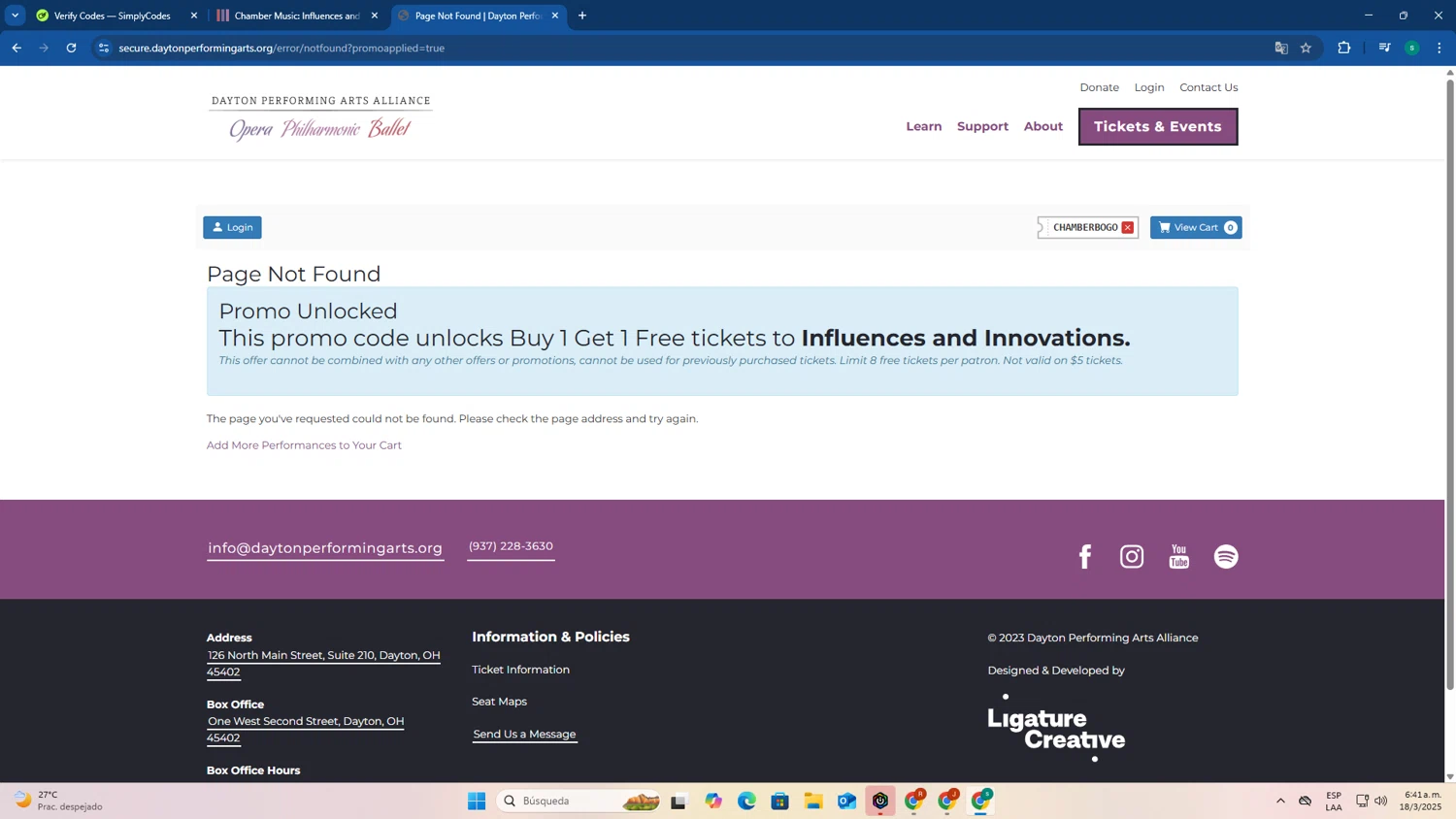The height and width of the screenshot is (819, 1456).
Task: Click the Dayton Performing Arts Alliance logo
Action: [320, 118]
